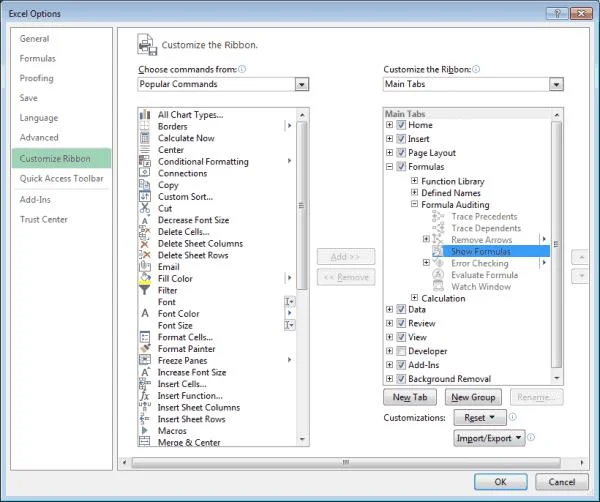Collapse the Formulas tab node
The image size is (600, 502).
pos(389,166)
